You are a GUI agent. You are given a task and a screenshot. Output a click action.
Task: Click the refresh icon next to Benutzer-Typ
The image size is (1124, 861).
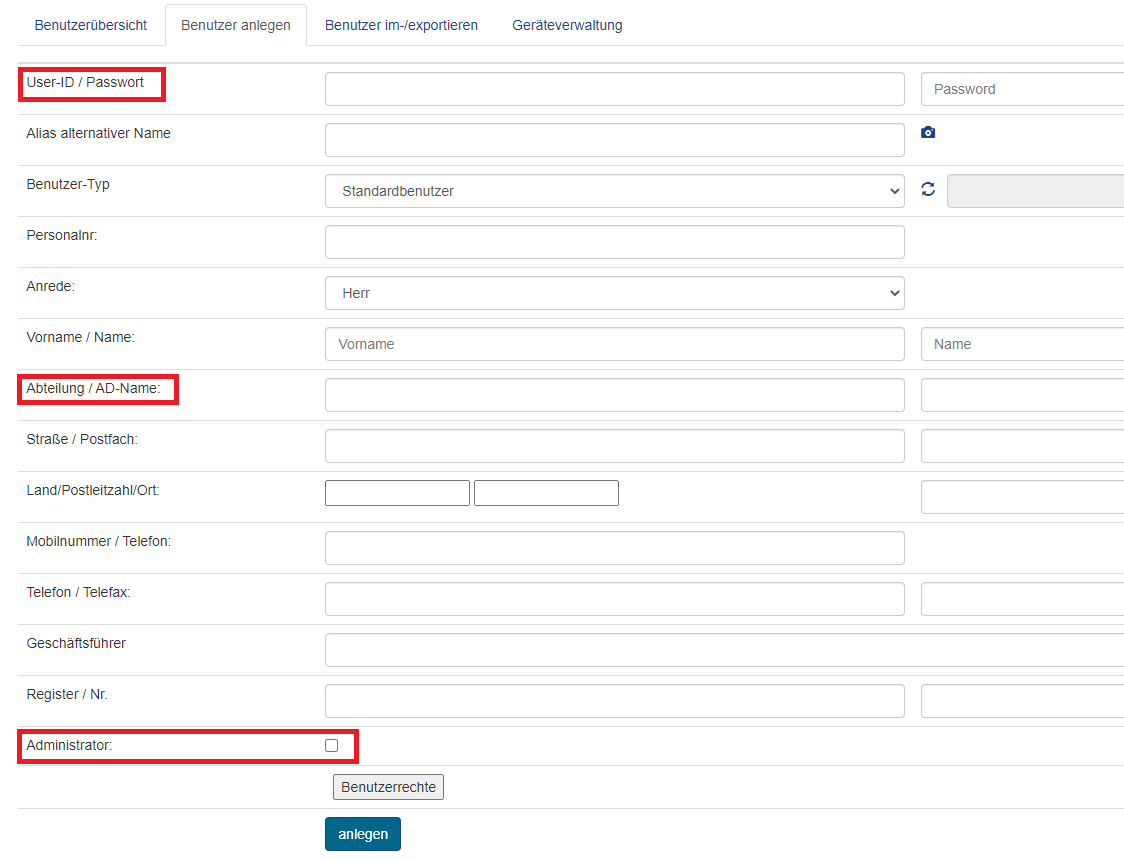point(928,190)
